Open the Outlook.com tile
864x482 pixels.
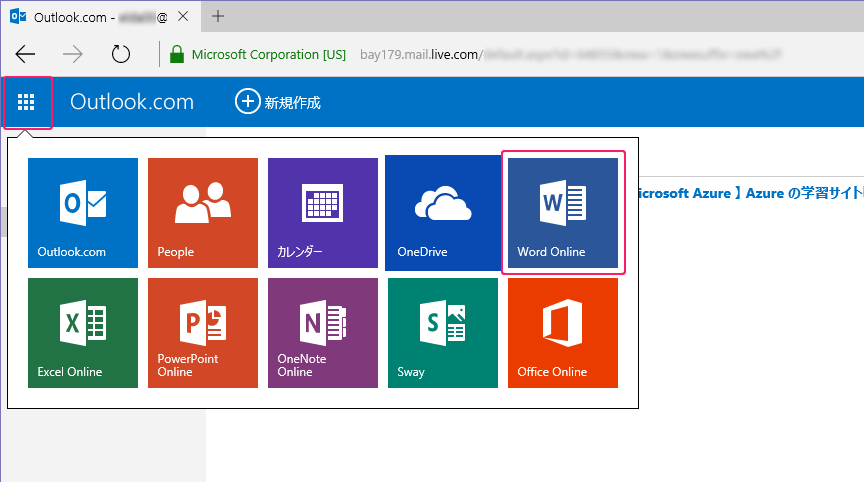(83, 213)
